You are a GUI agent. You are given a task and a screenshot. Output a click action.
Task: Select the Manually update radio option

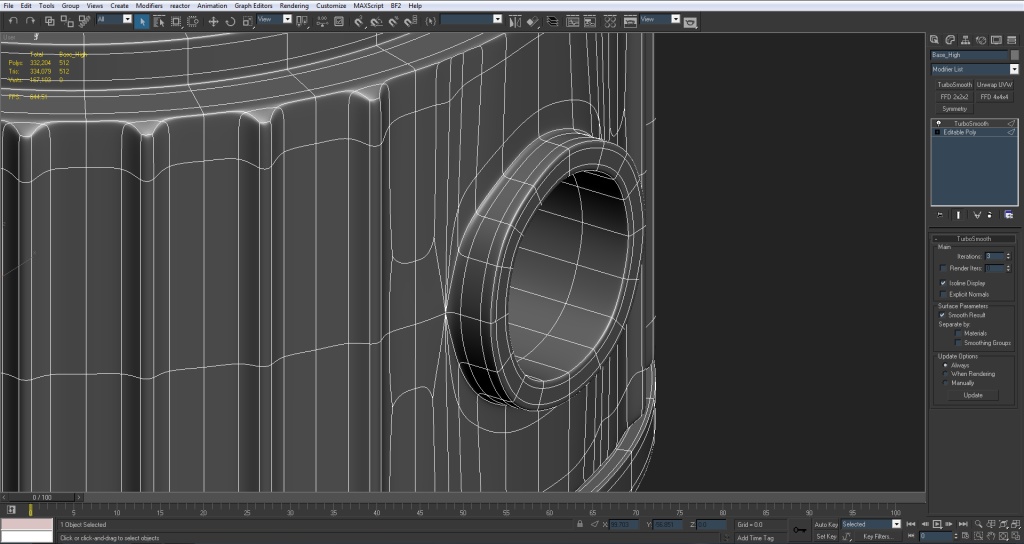(944, 382)
